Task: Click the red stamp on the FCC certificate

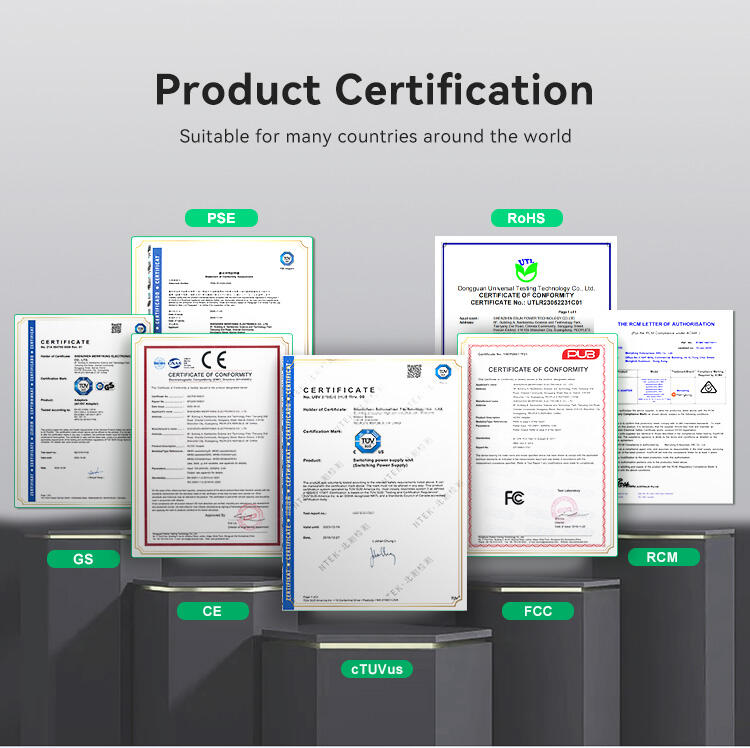Action: 563,508
